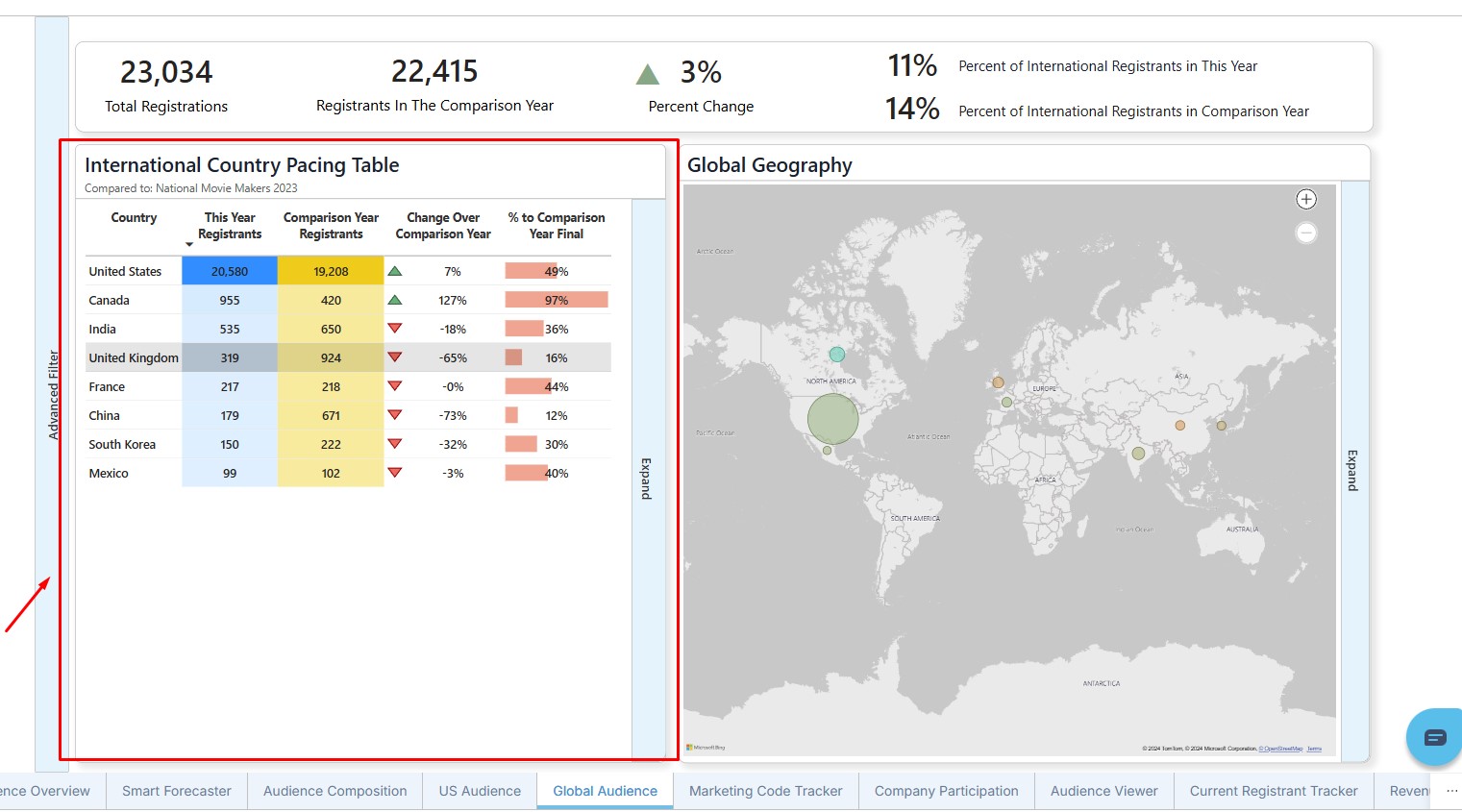The image size is (1462, 812).
Task: Click the Canada bubble on the map
Action: (x=837, y=355)
